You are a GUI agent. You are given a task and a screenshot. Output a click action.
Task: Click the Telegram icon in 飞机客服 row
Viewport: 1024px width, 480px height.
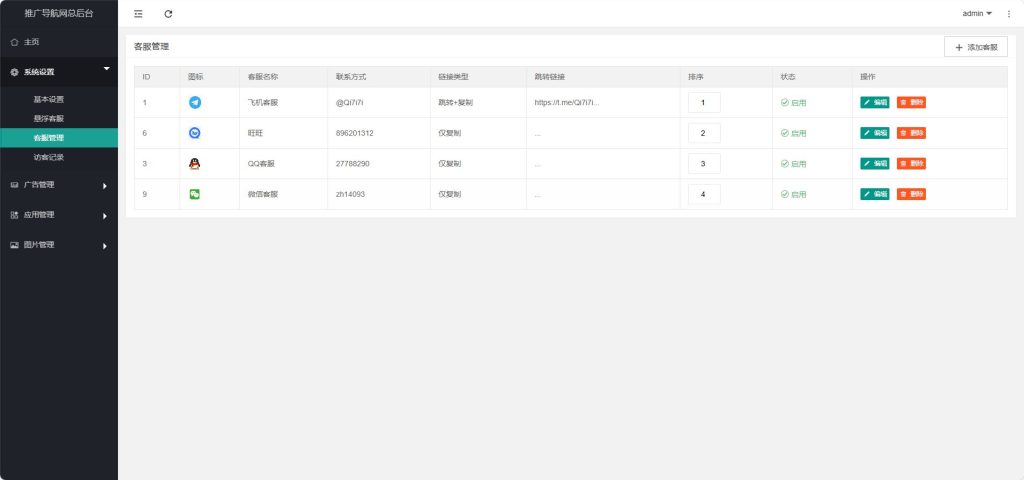click(195, 103)
